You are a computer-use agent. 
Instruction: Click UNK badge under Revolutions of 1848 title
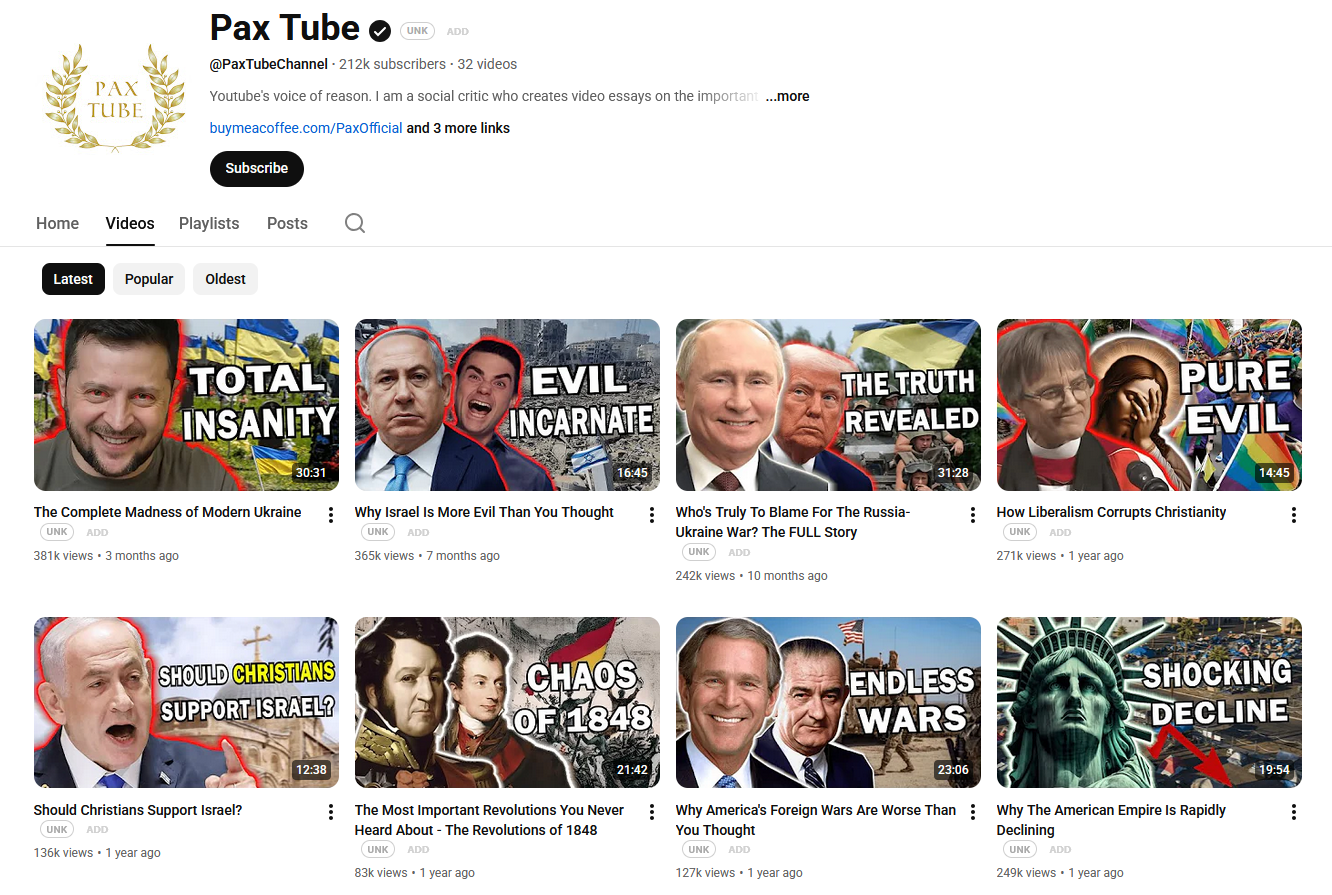378,850
